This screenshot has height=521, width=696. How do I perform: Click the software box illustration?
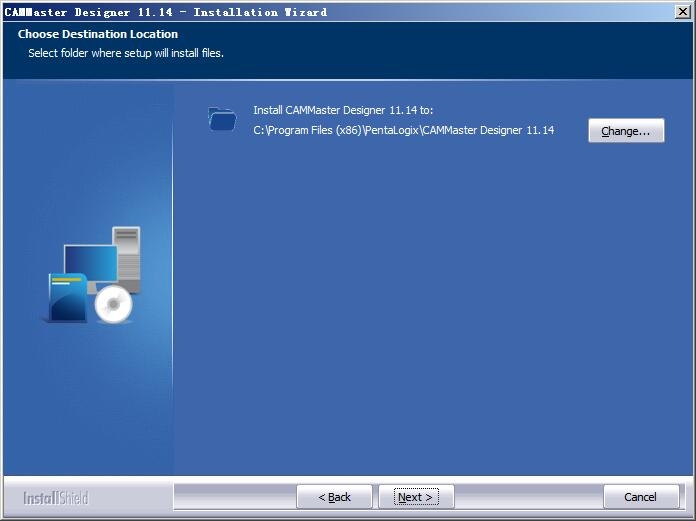(x=66, y=299)
